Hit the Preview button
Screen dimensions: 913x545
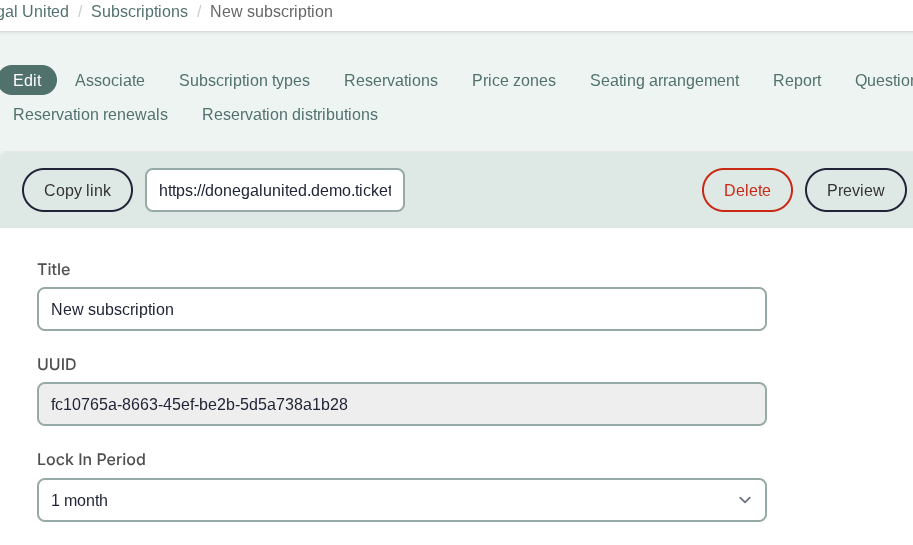point(855,190)
